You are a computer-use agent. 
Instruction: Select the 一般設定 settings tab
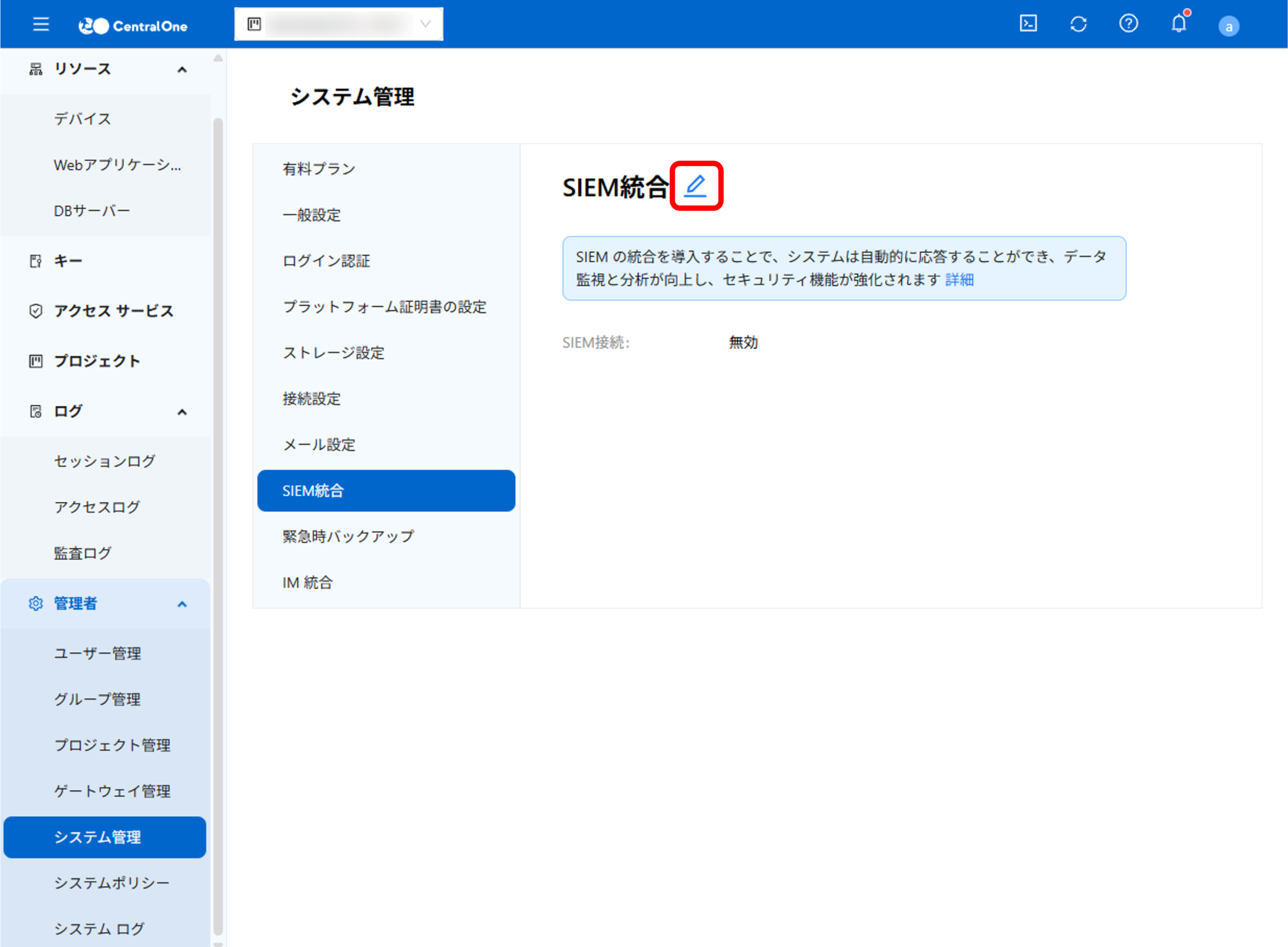point(311,215)
